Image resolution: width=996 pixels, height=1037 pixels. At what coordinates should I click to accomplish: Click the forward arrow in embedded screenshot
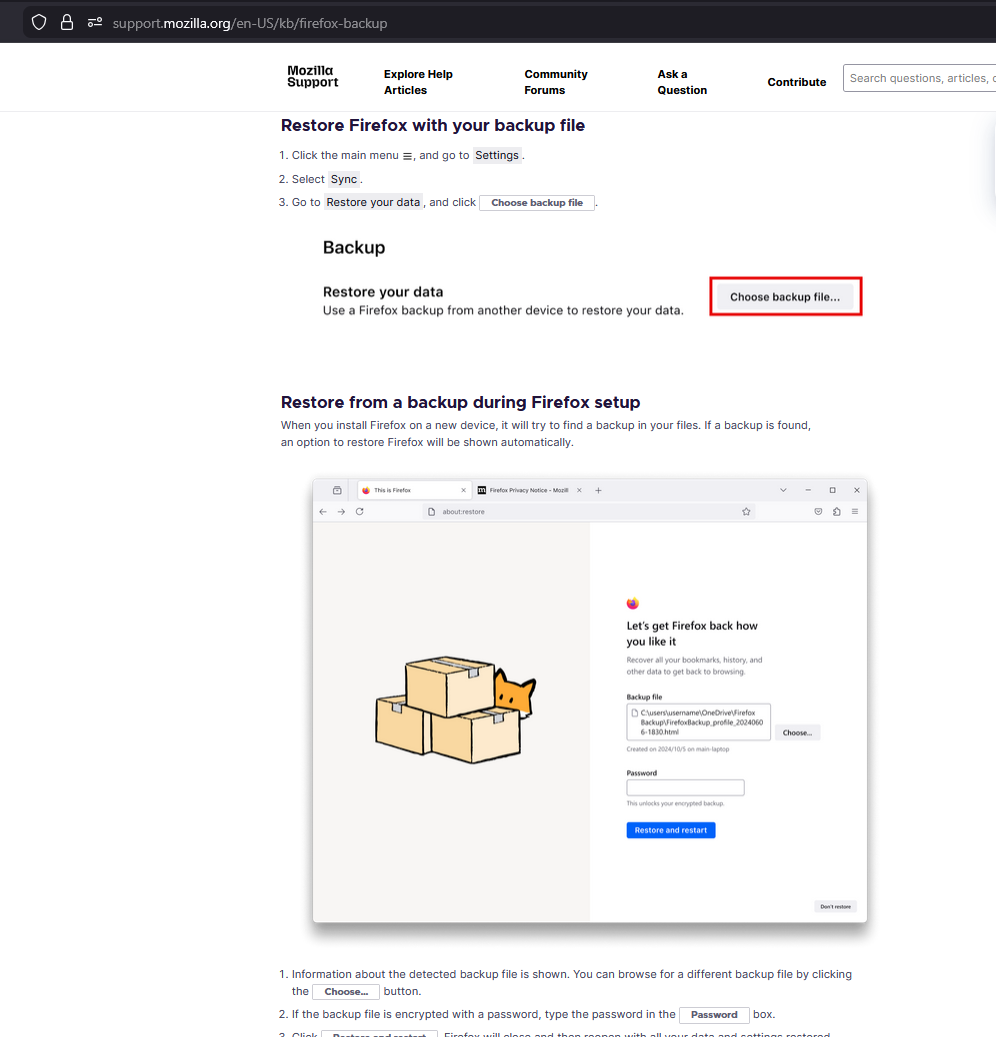341,512
